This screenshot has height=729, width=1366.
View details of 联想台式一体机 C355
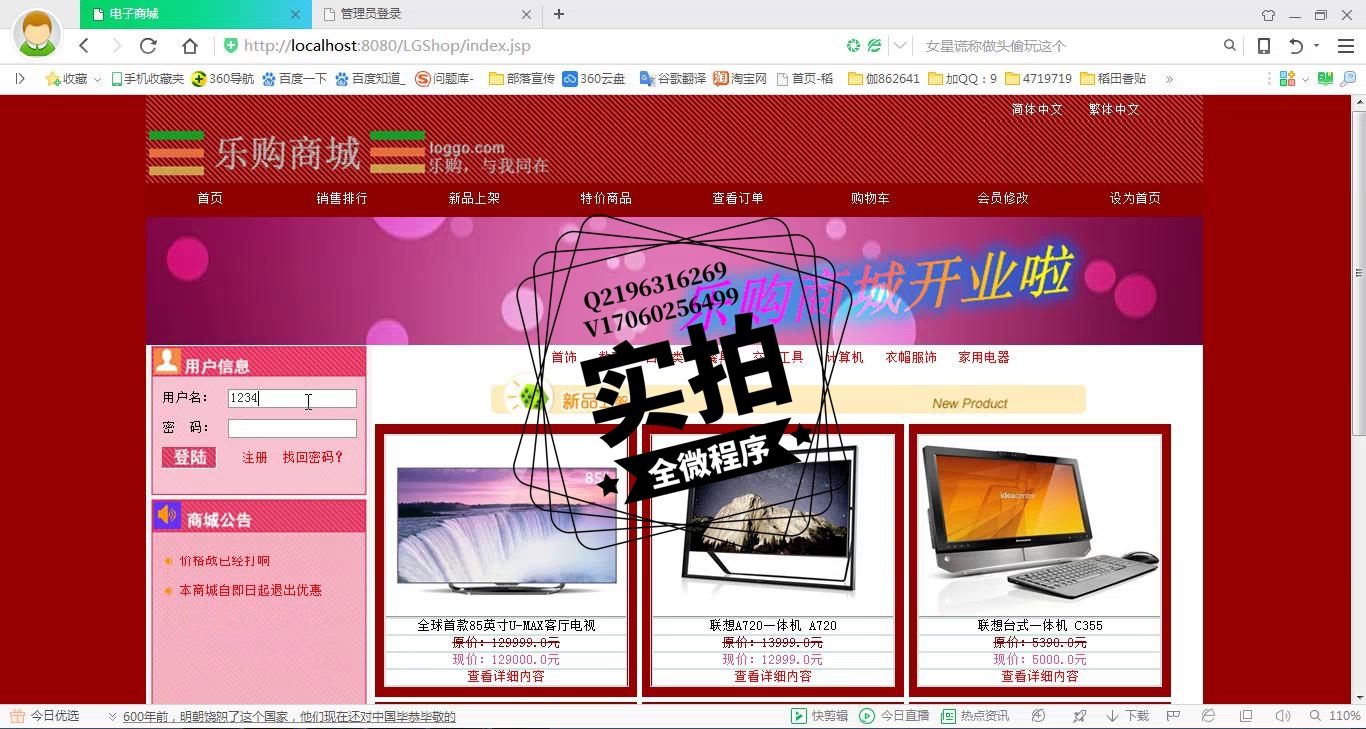pyautogui.click(x=1040, y=677)
